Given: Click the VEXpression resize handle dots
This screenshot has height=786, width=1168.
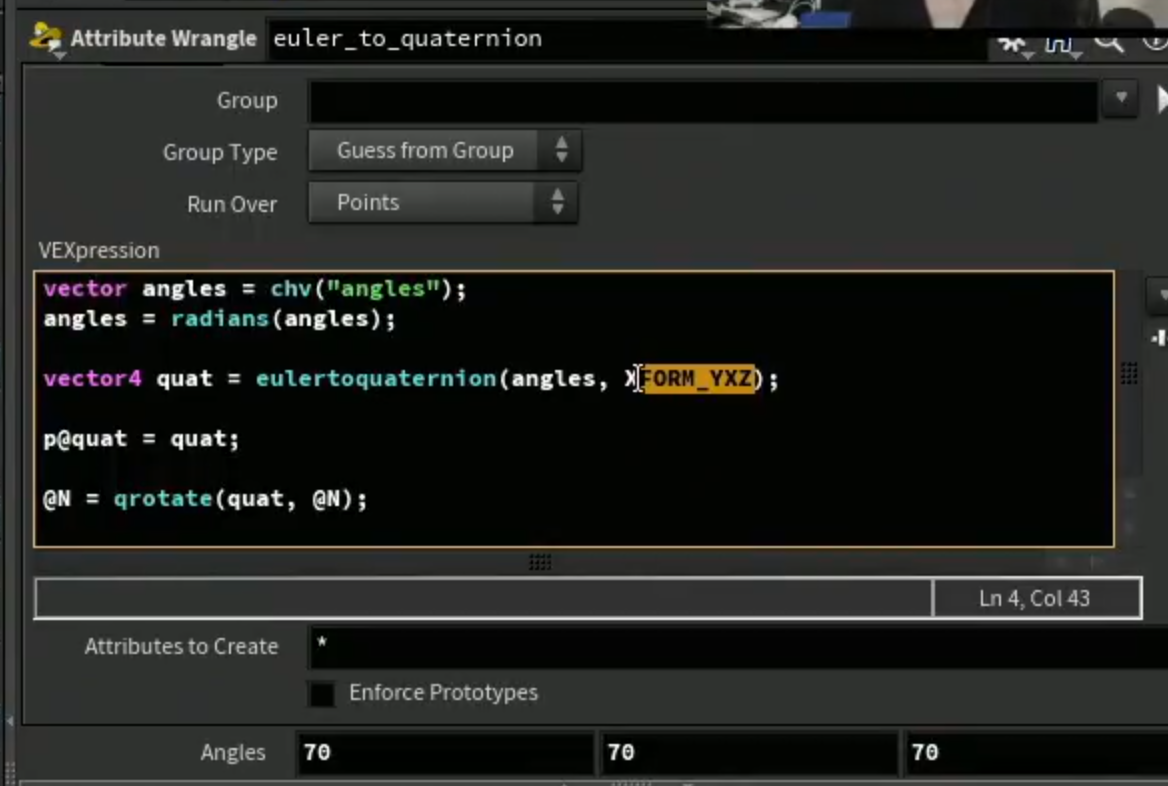Looking at the screenshot, I should tap(540, 562).
